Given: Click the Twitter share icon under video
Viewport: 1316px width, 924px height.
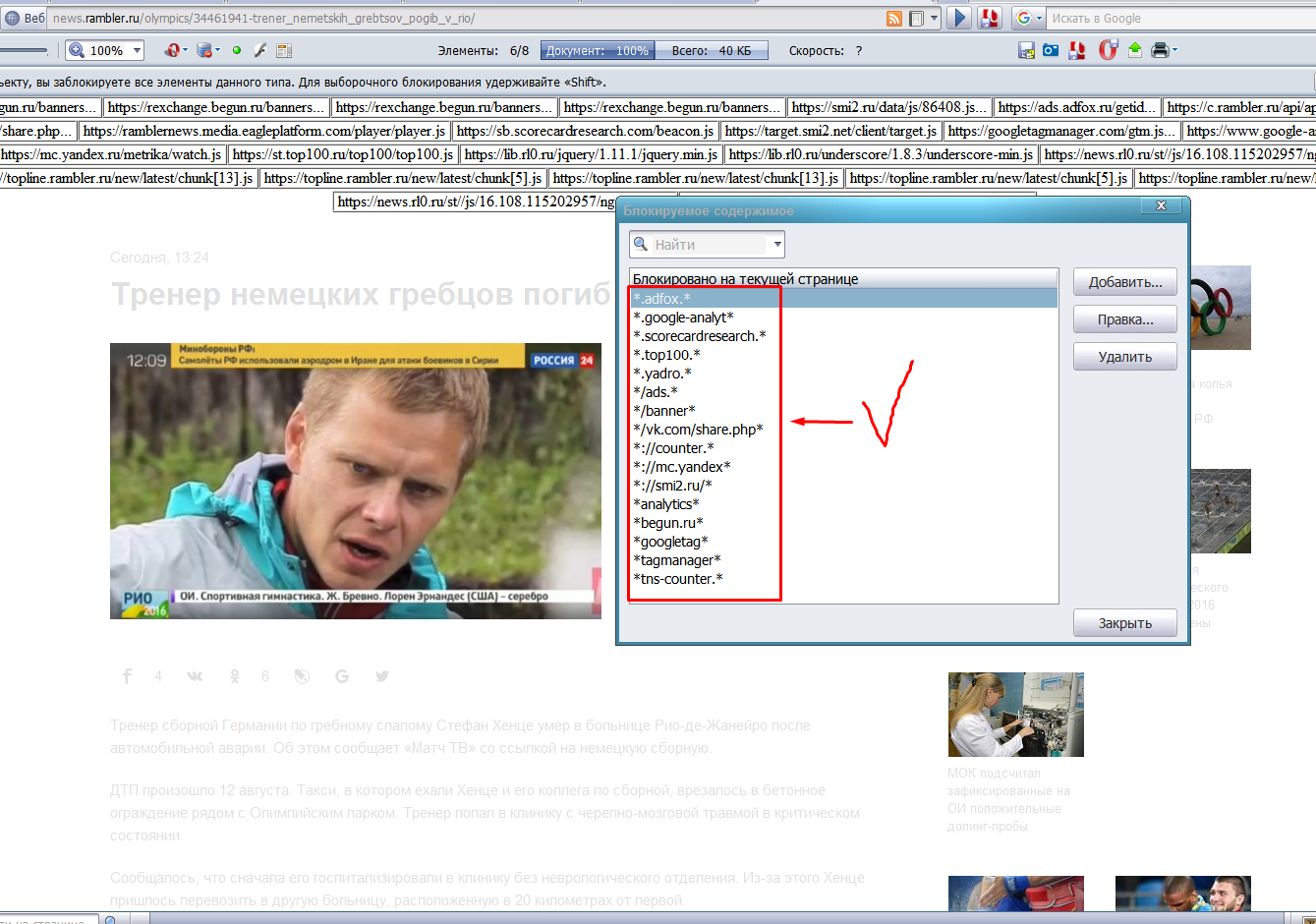Looking at the screenshot, I should pyautogui.click(x=382, y=676).
